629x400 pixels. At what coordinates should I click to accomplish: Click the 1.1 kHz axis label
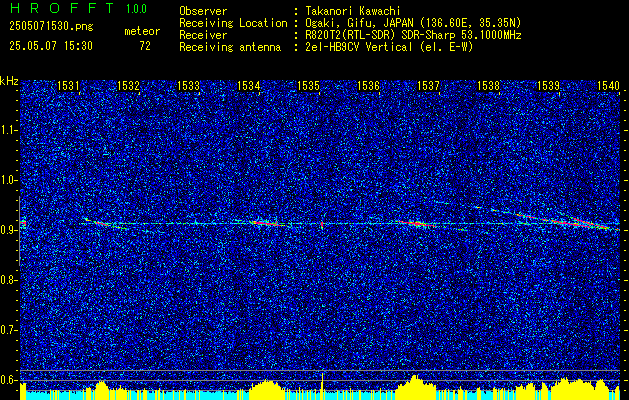click(x=9, y=130)
